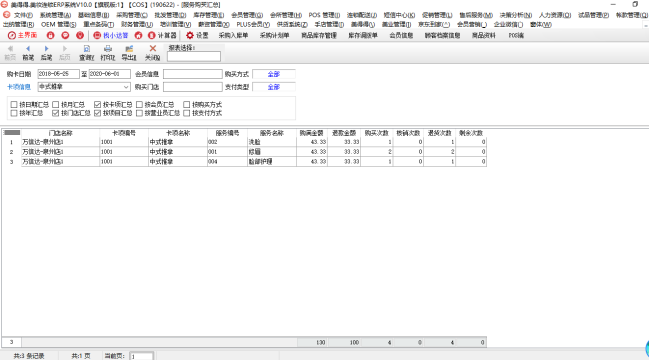
Task: Enable the 按会员汇总 checkbox
Action: pyautogui.click(x=139, y=104)
